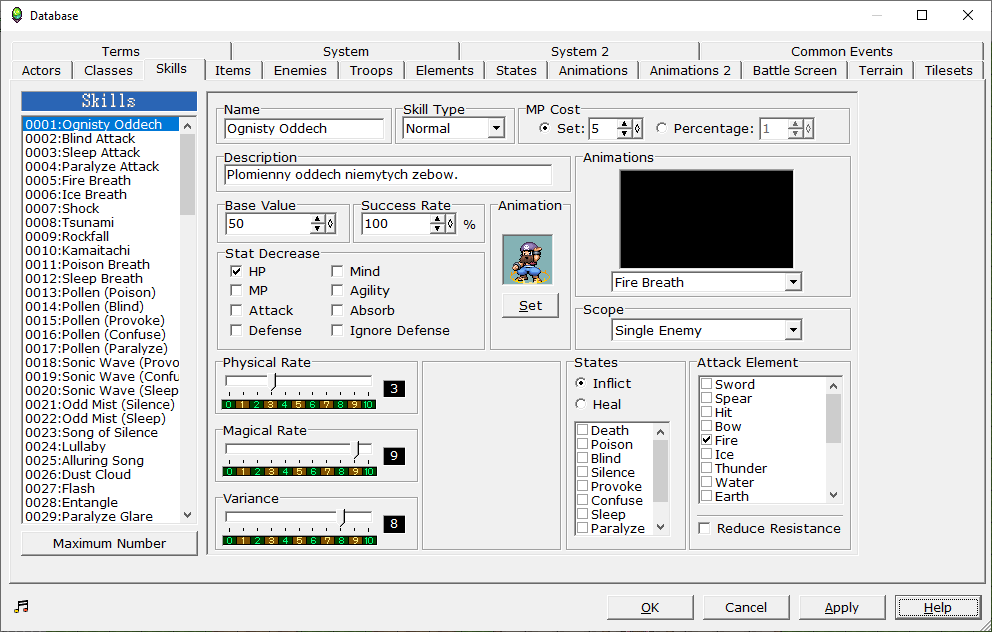Viewport: 992px width, 632px height.
Task: Click the States list scroll-up arrow
Action: coord(660,431)
